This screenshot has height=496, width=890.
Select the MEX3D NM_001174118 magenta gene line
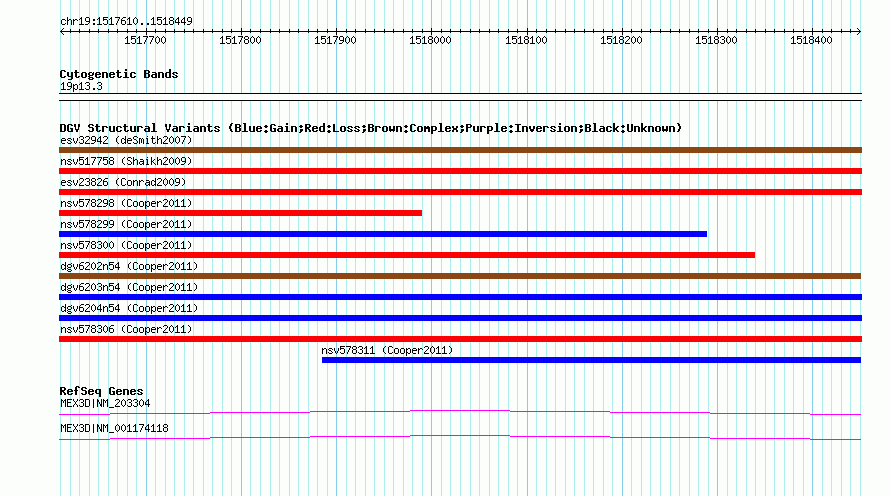[460, 438]
